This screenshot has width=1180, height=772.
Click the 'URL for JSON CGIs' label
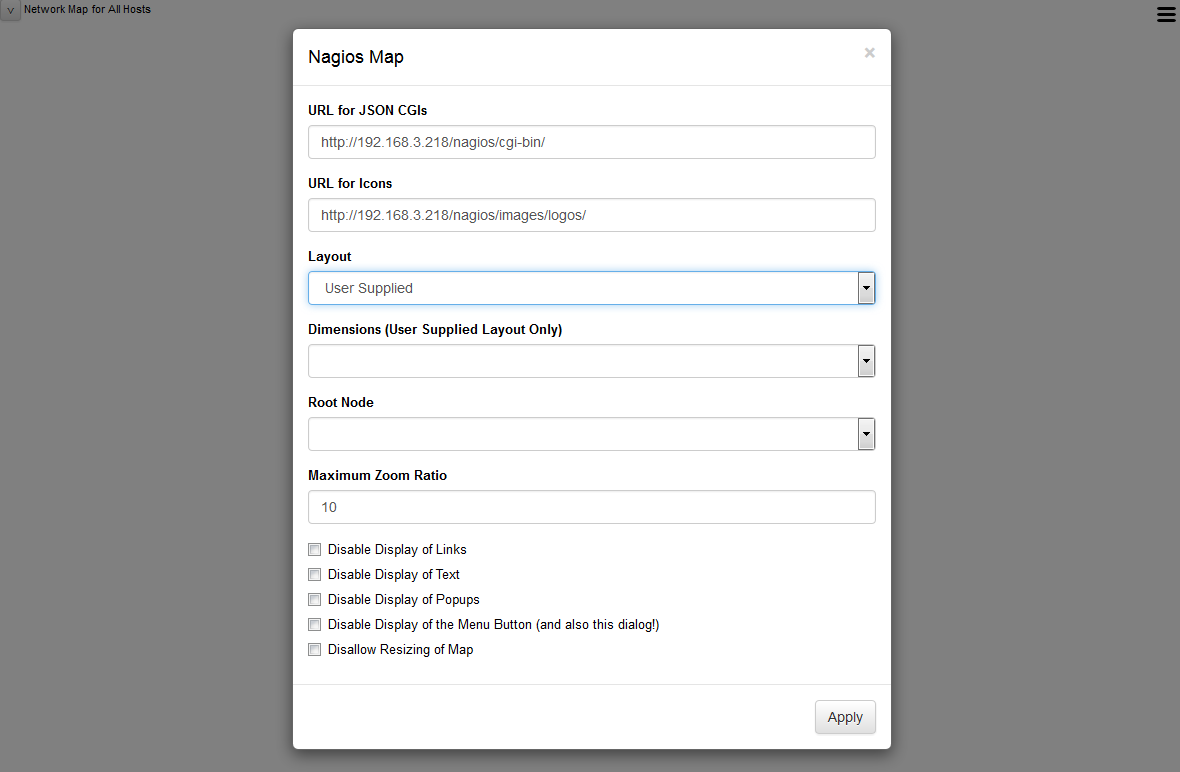[x=367, y=110]
